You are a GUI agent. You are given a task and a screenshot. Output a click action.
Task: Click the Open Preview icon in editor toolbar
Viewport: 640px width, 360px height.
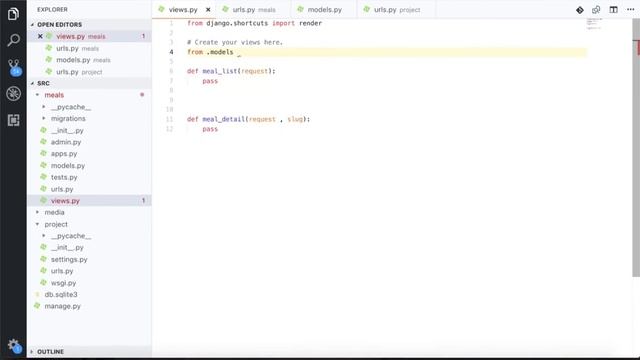coord(596,10)
